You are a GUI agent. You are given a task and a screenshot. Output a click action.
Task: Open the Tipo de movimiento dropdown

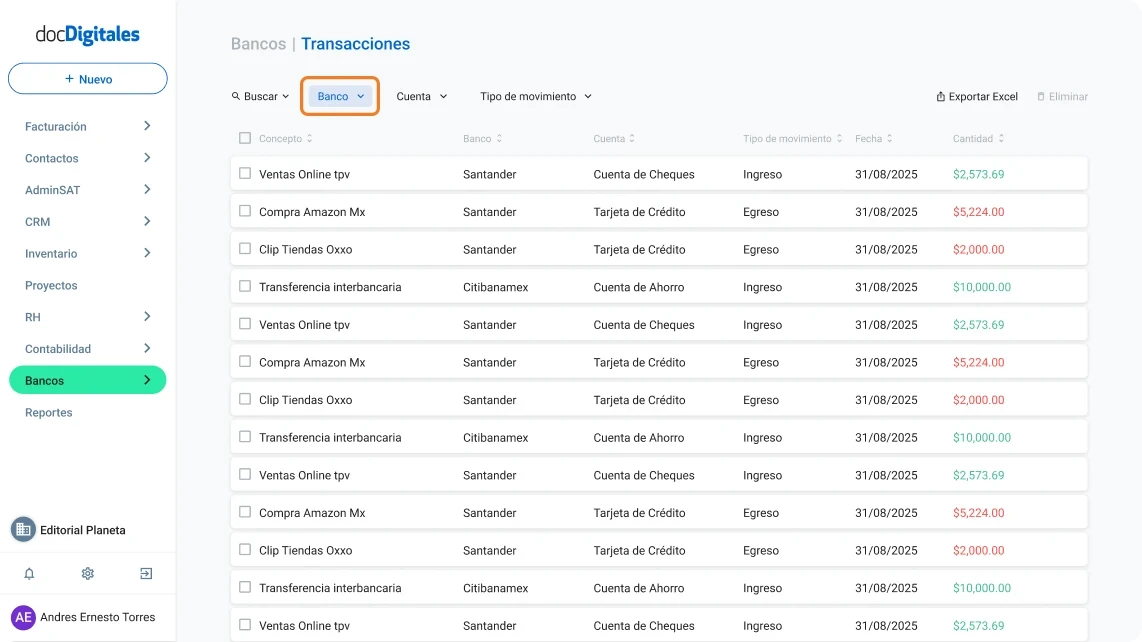coord(535,96)
